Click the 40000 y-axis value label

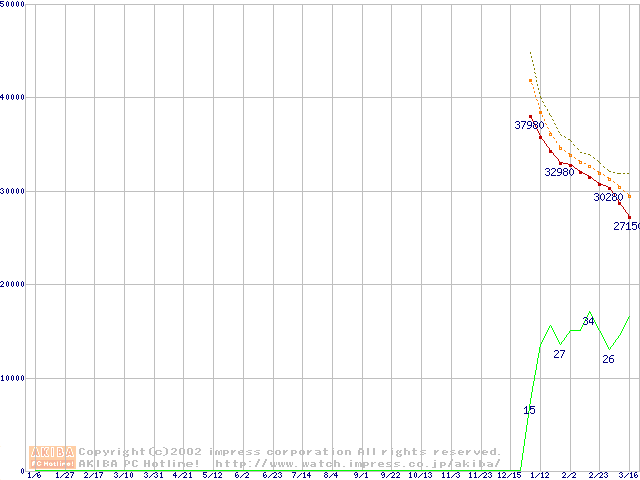[13, 97]
